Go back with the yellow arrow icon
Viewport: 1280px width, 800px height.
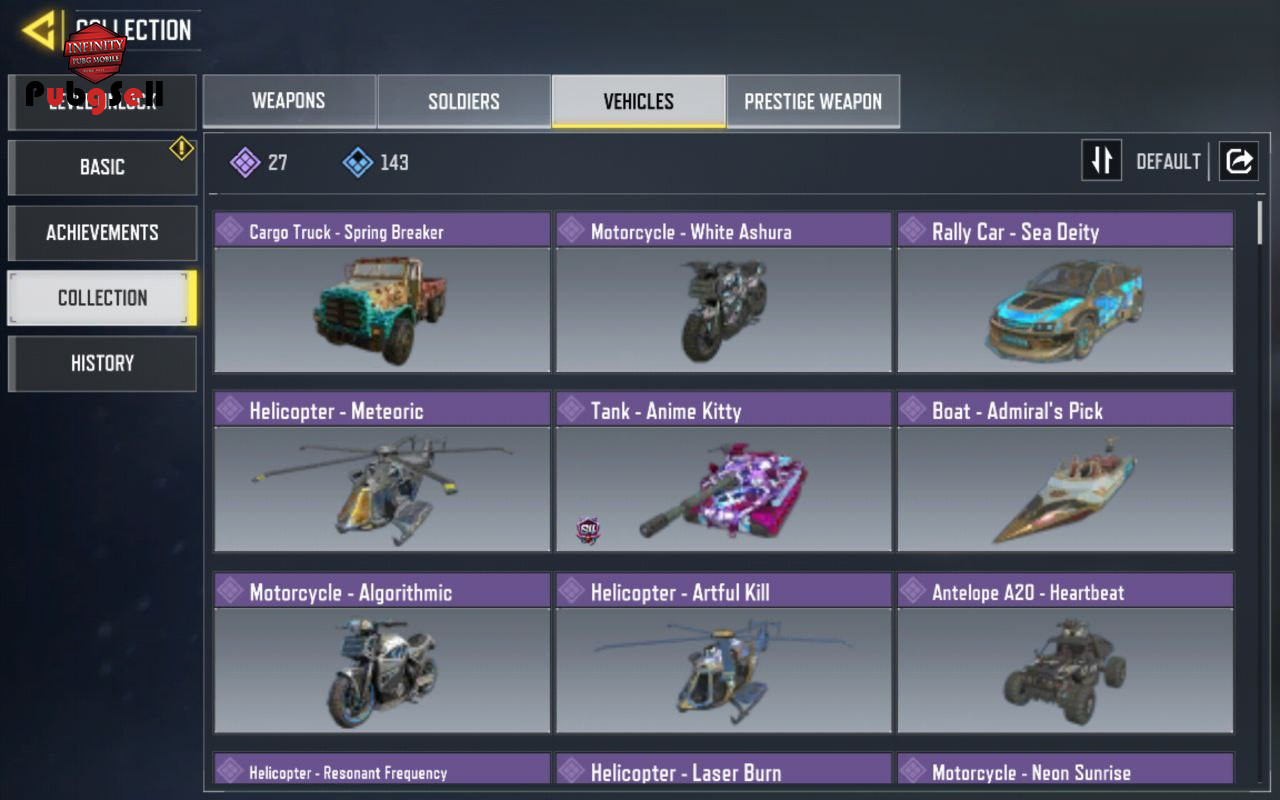click(40, 31)
